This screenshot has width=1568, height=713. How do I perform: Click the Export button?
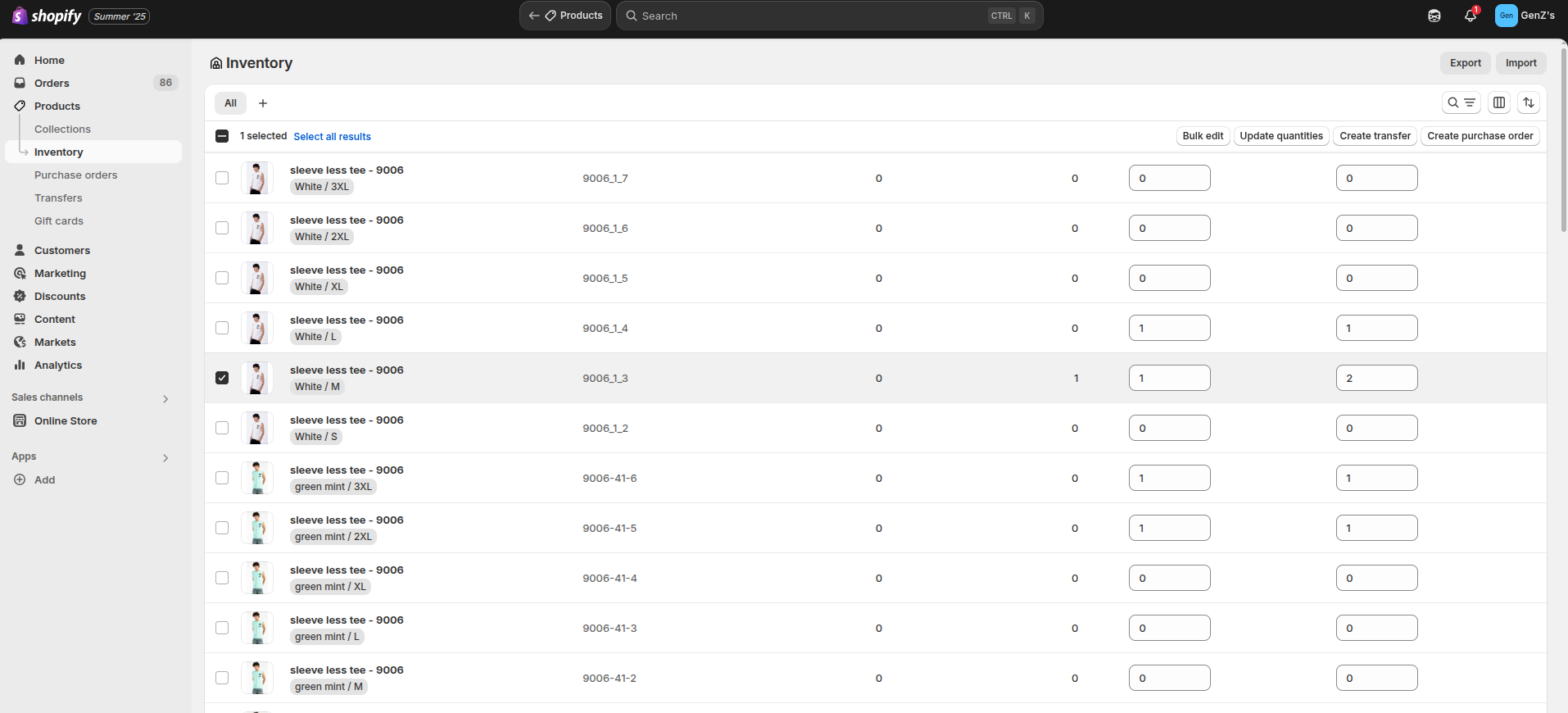pyautogui.click(x=1465, y=63)
